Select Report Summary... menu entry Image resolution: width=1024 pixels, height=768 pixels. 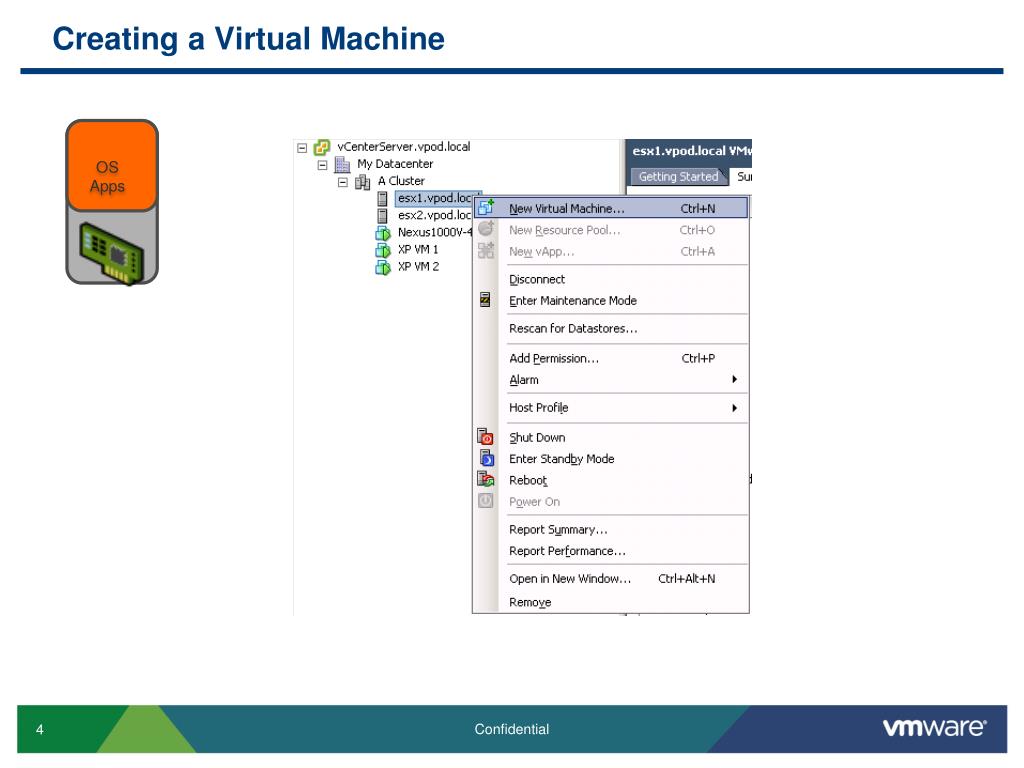611,530
